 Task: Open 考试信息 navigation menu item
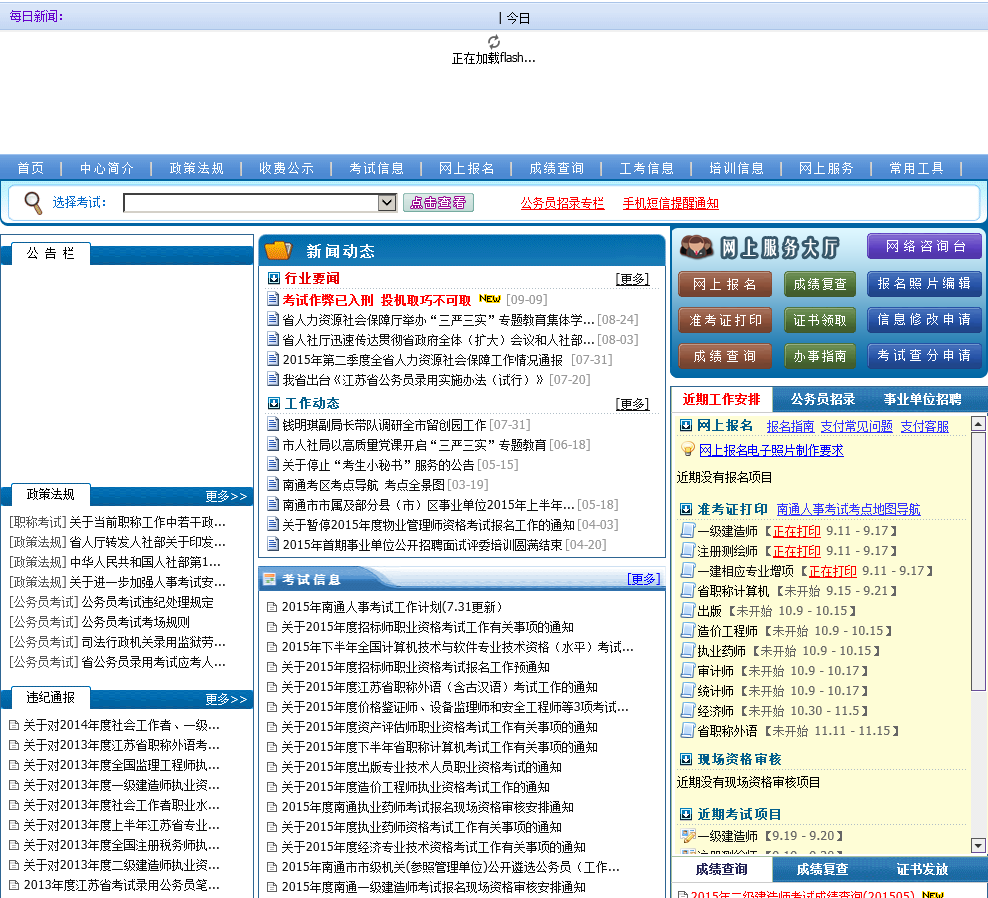376,168
